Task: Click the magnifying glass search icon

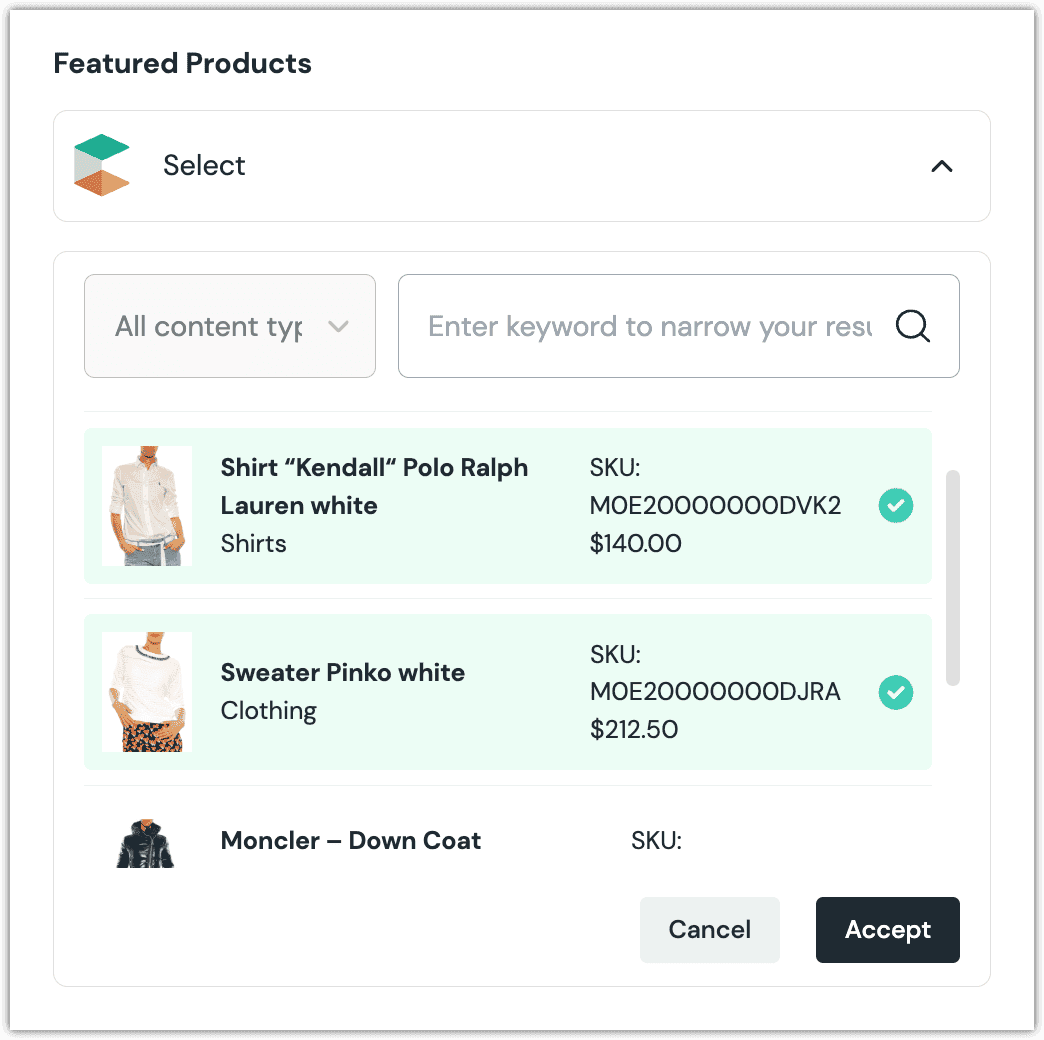Action: [911, 326]
